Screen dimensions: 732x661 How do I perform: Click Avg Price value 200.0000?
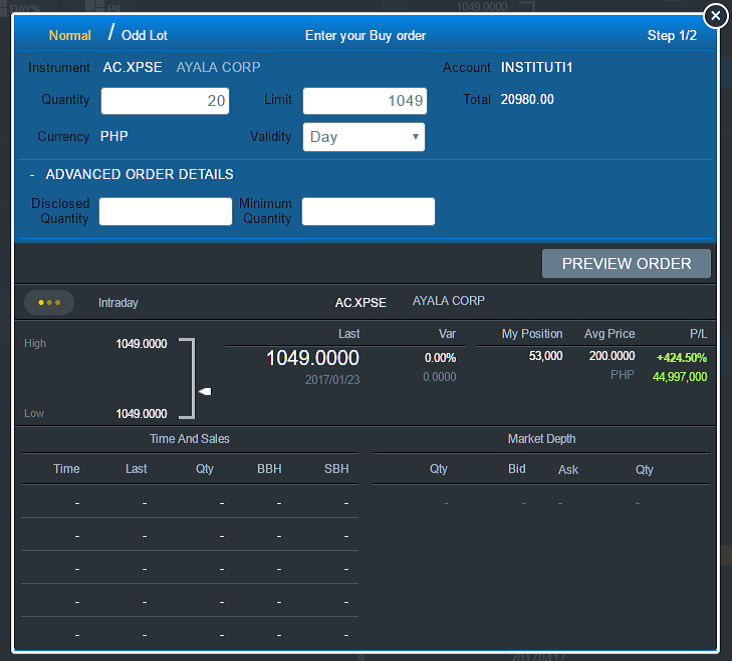pyautogui.click(x=612, y=356)
